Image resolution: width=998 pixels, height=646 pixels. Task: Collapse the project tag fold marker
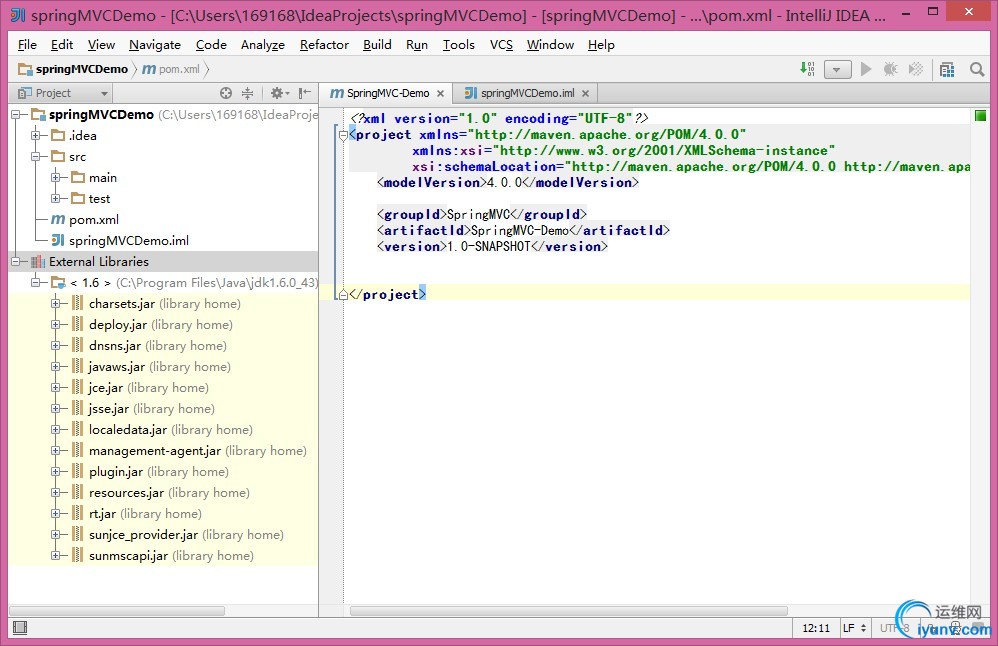point(344,135)
